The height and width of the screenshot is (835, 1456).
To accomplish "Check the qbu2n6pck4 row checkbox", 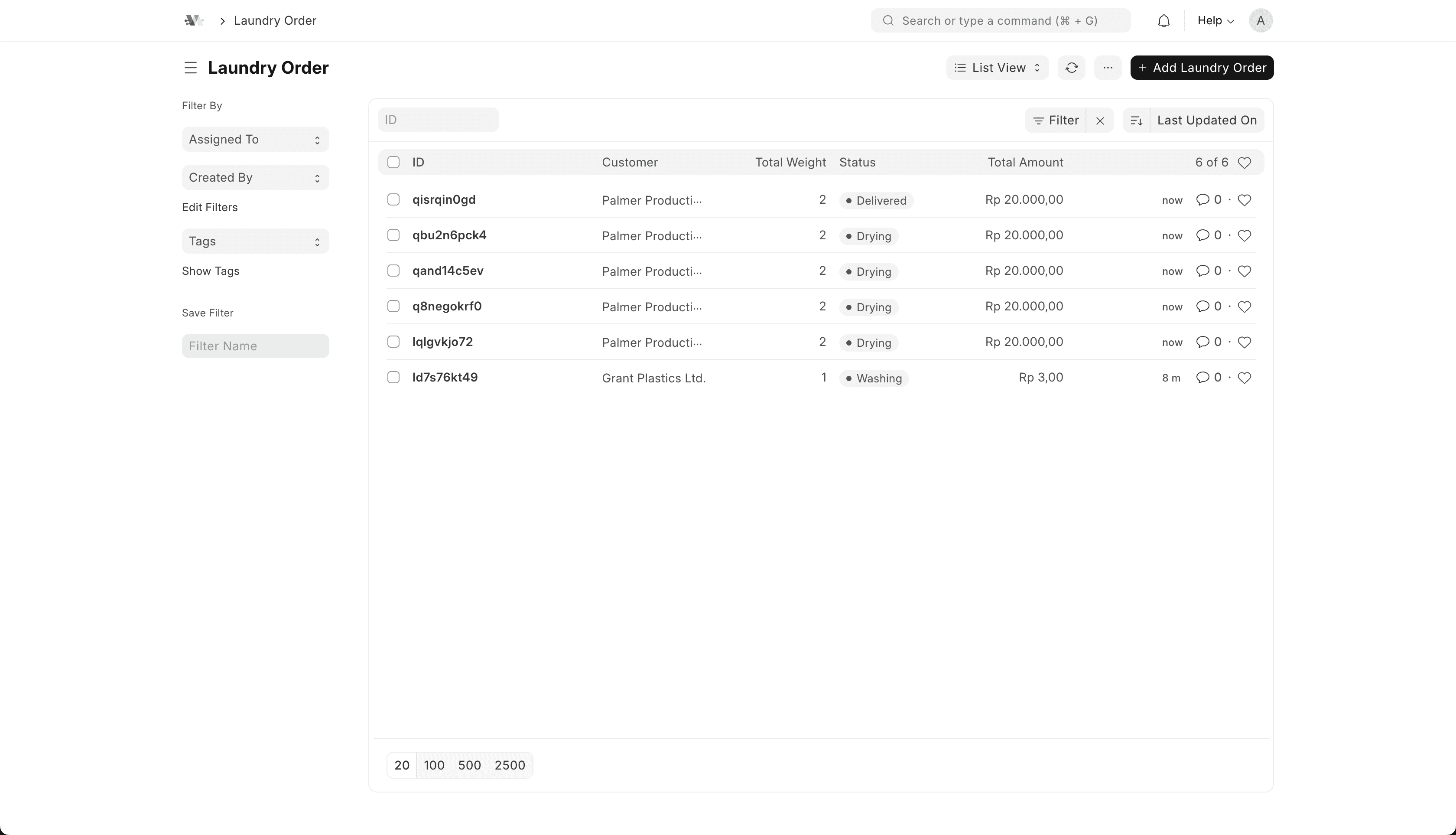I will tap(393, 235).
